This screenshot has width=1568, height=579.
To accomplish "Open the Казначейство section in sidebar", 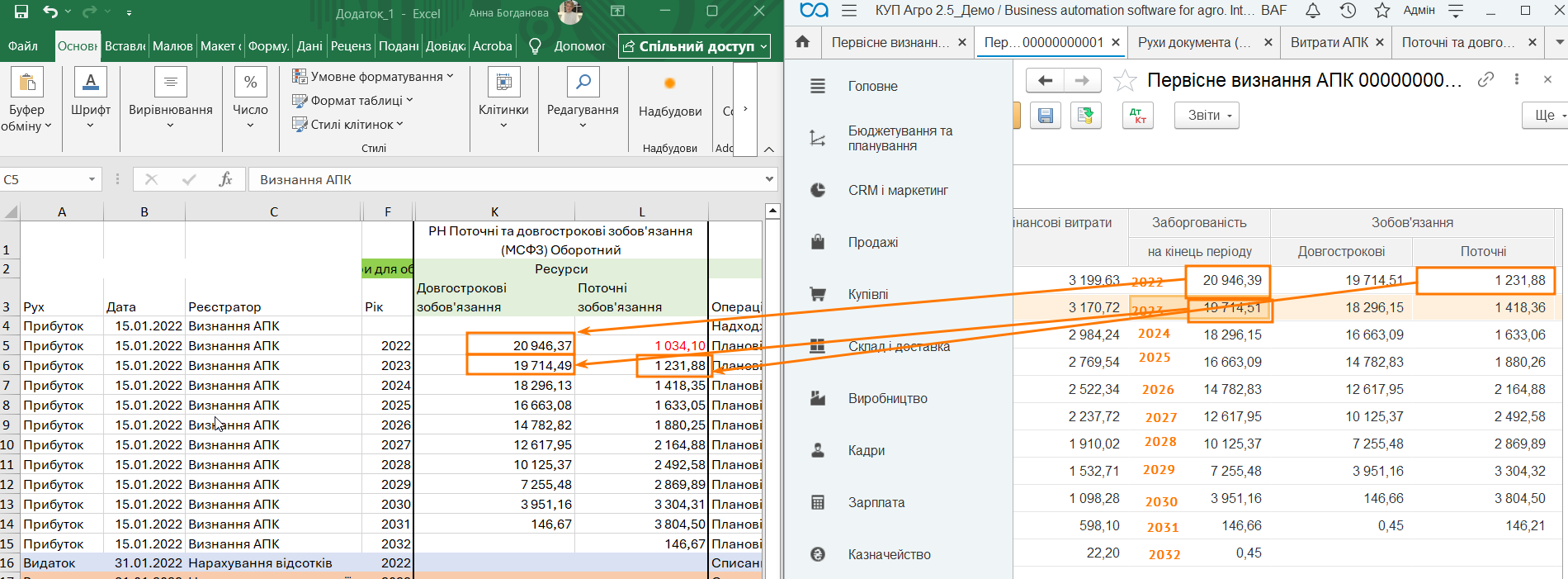I will [x=889, y=554].
